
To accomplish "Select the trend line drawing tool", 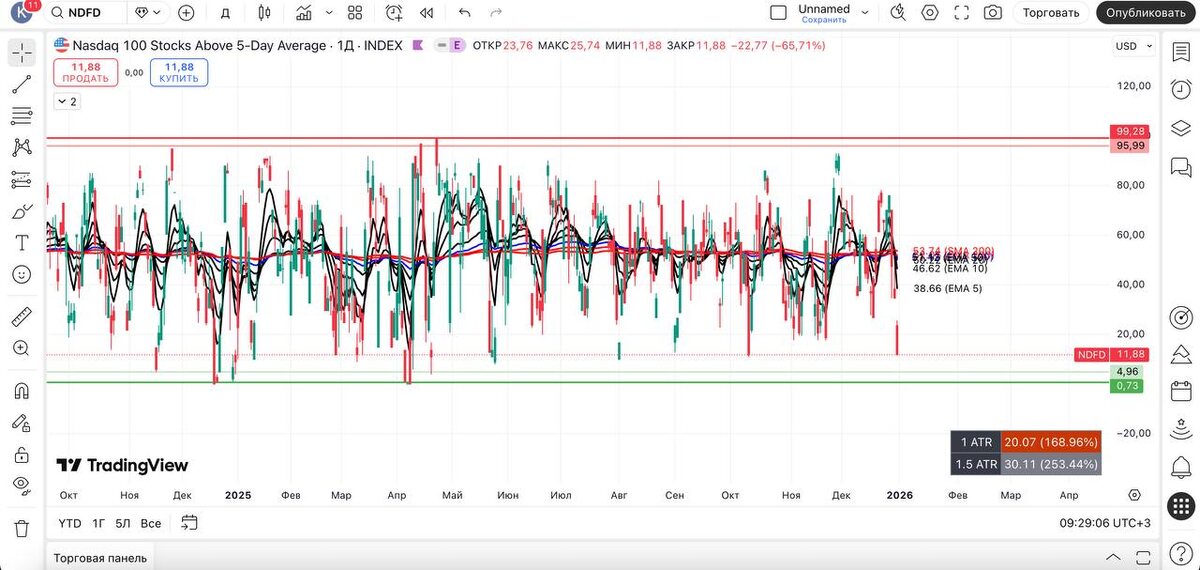I will [x=21, y=85].
